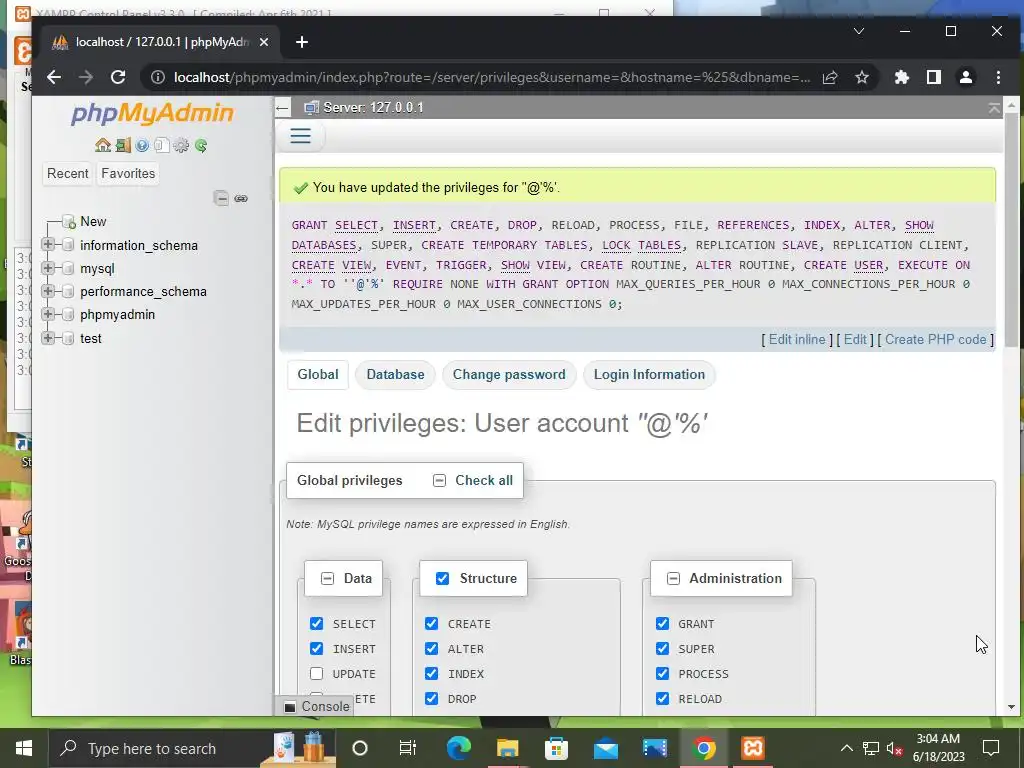The height and width of the screenshot is (768, 1024).
Task: Open the Console panel
Action: 317,707
